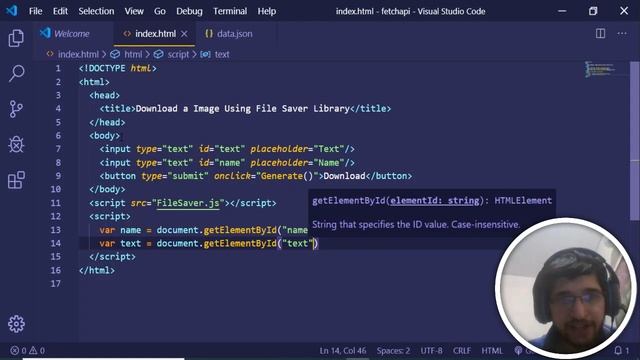Click the getElementById signature tooltip
Screen dimensions: 640x360
pos(432,200)
